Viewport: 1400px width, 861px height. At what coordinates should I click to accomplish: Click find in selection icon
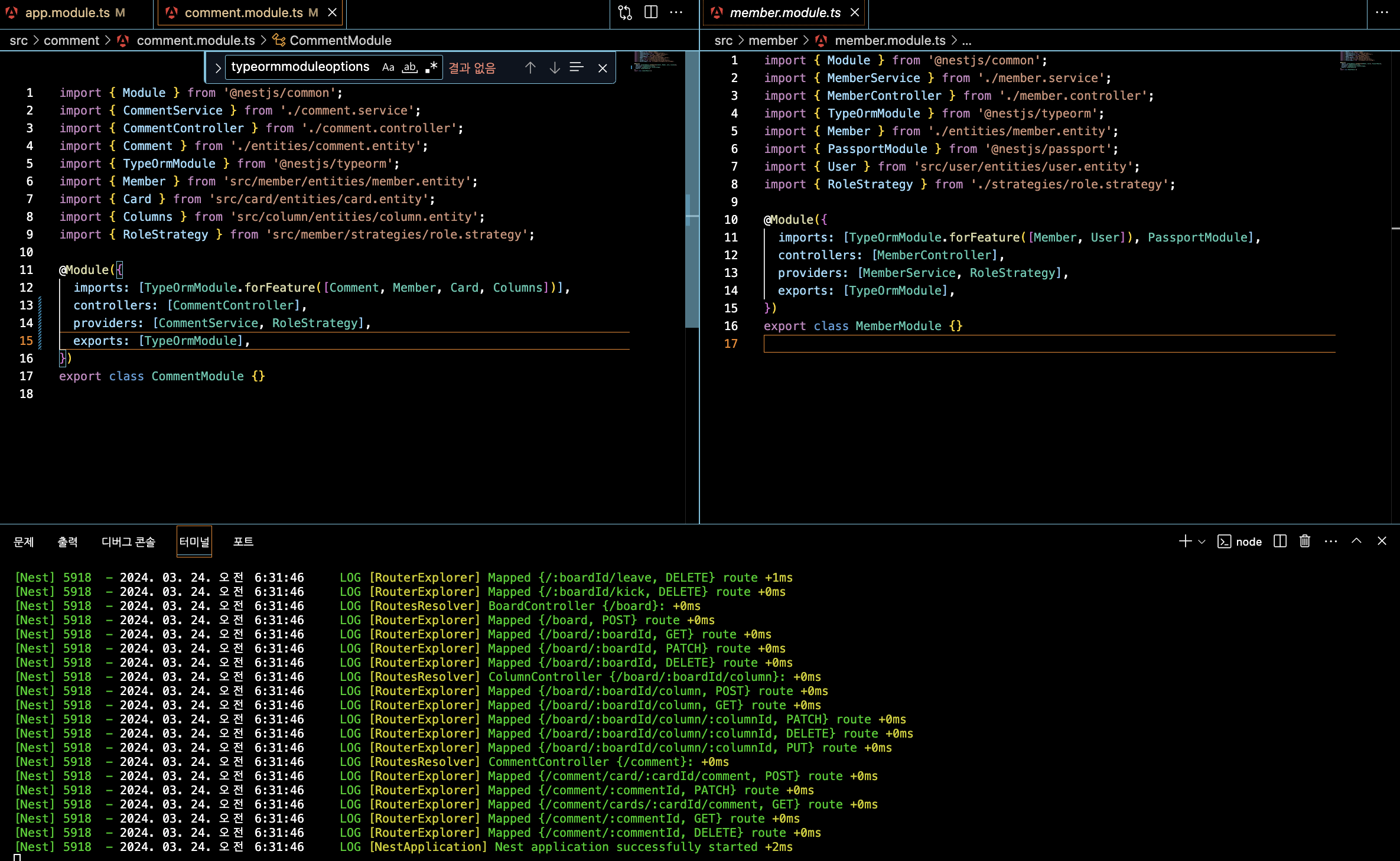coord(577,68)
